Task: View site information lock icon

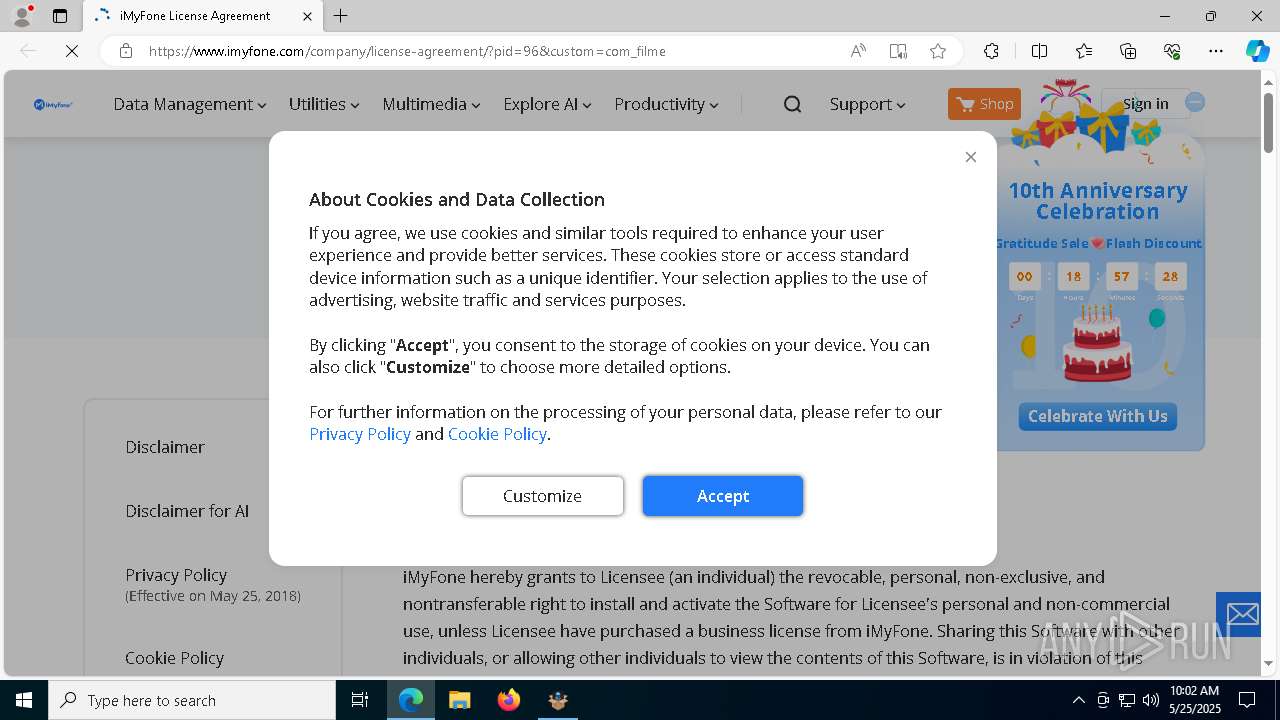Action: pos(126,51)
